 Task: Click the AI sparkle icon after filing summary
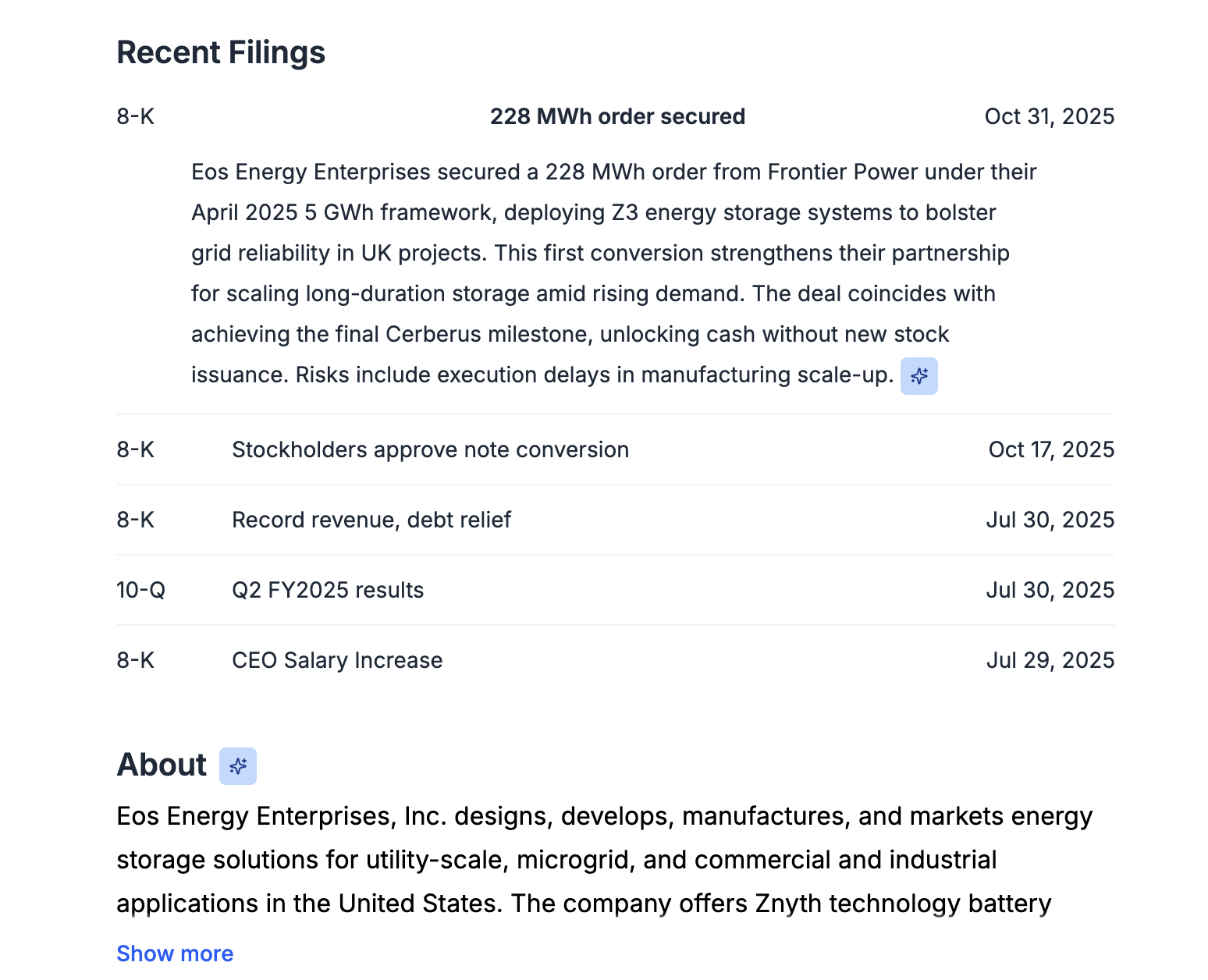pyautogui.click(x=918, y=376)
